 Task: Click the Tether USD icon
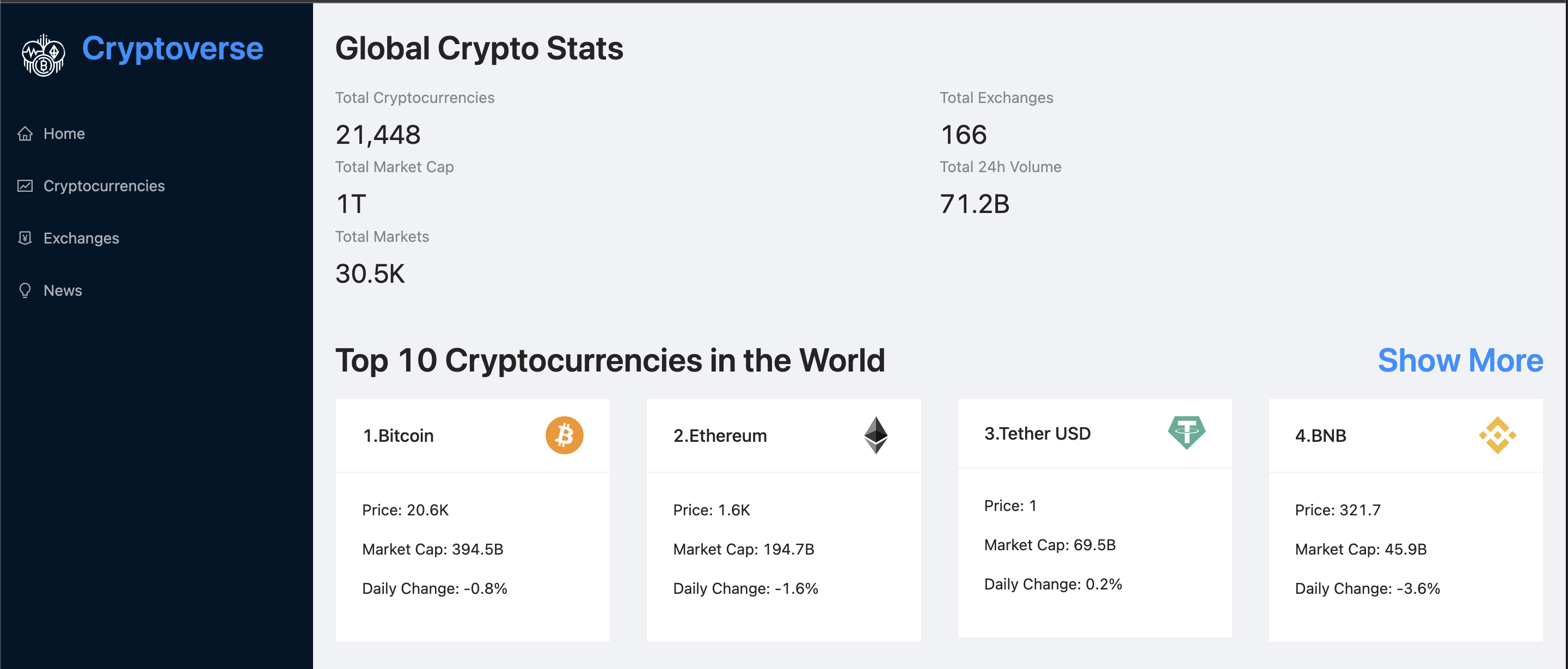1186,433
